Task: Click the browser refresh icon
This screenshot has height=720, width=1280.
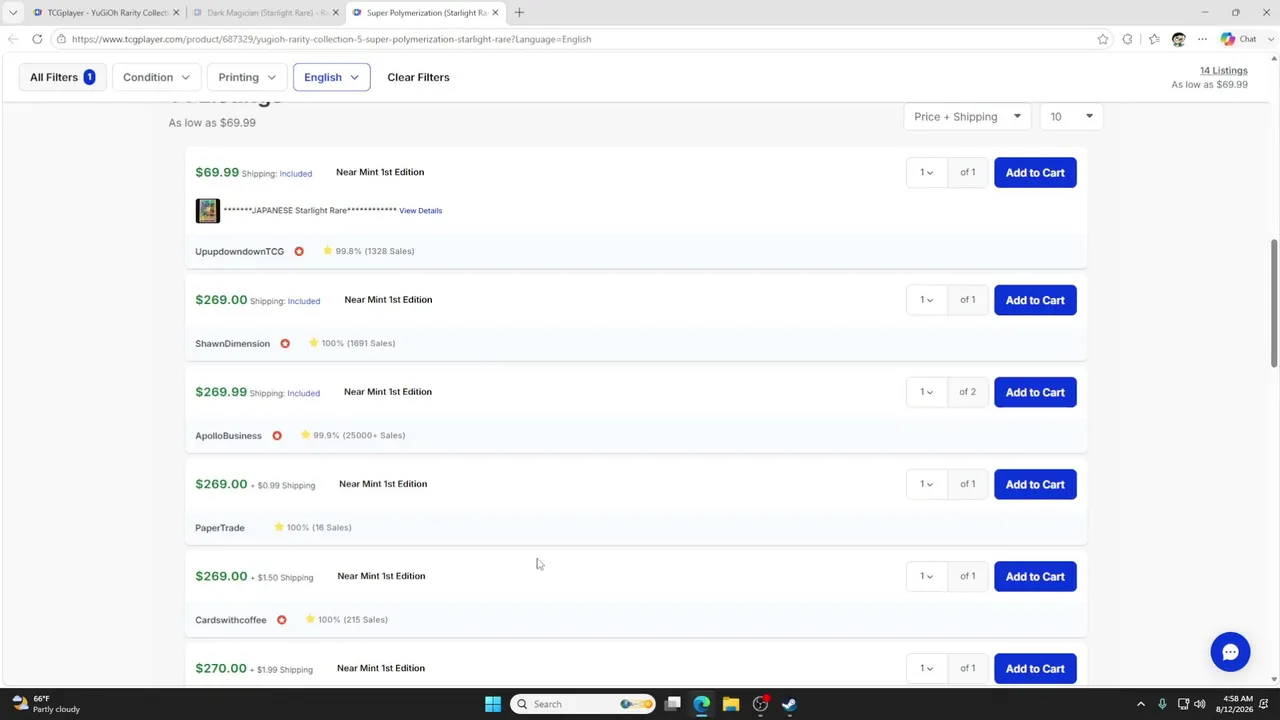Action: point(37,39)
